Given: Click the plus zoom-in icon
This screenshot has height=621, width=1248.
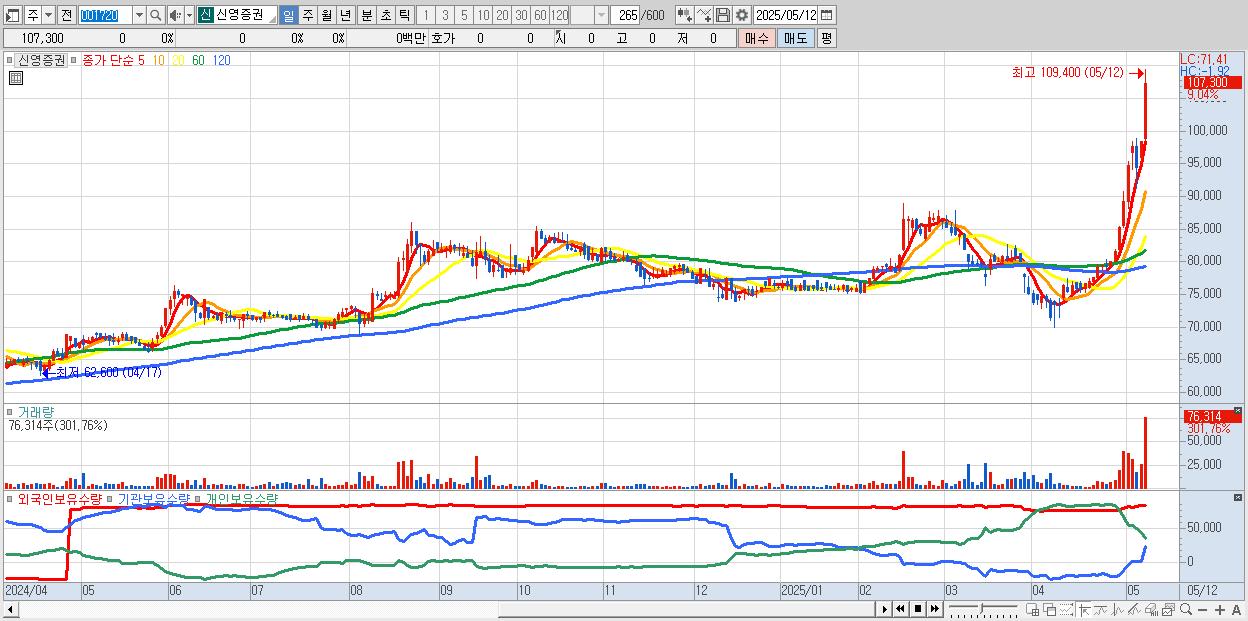Looking at the screenshot, I should [x=1219, y=610].
